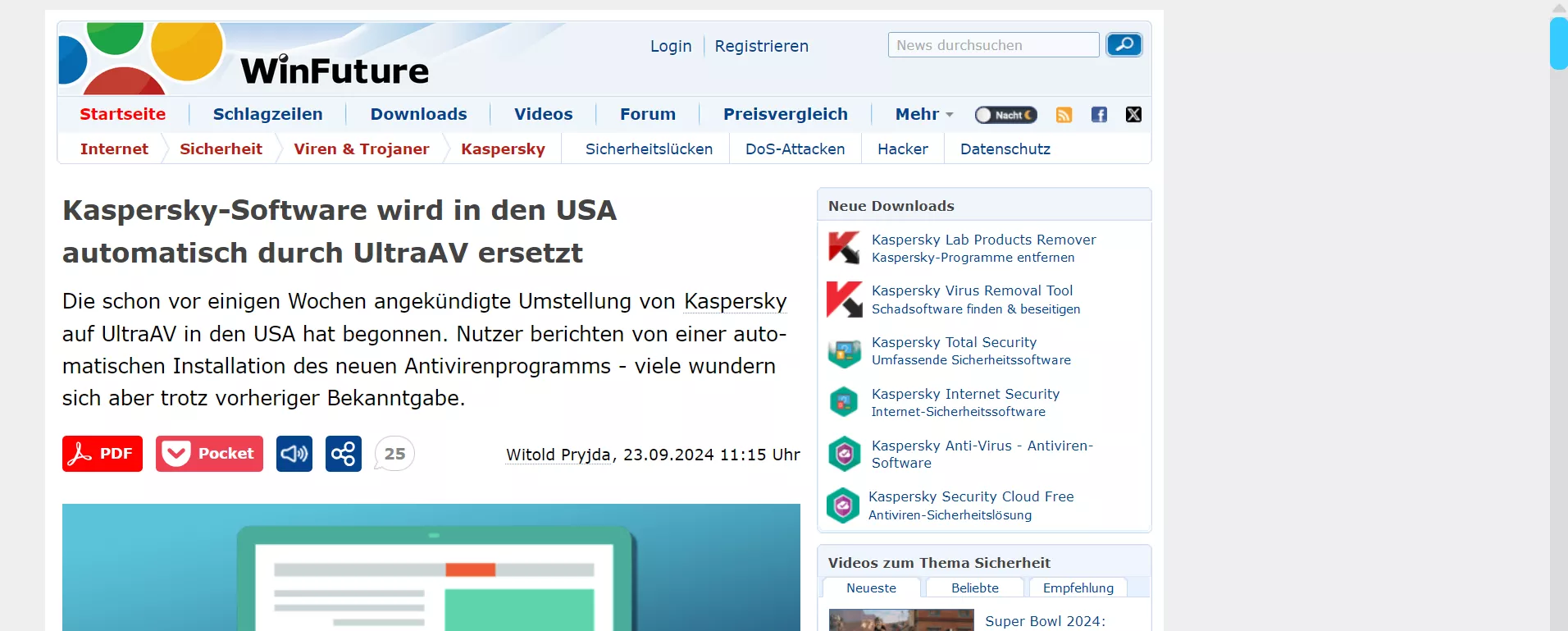Select the Sicherheit breadcrumb
The height and width of the screenshot is (631, 1568).
click(221, 149)
